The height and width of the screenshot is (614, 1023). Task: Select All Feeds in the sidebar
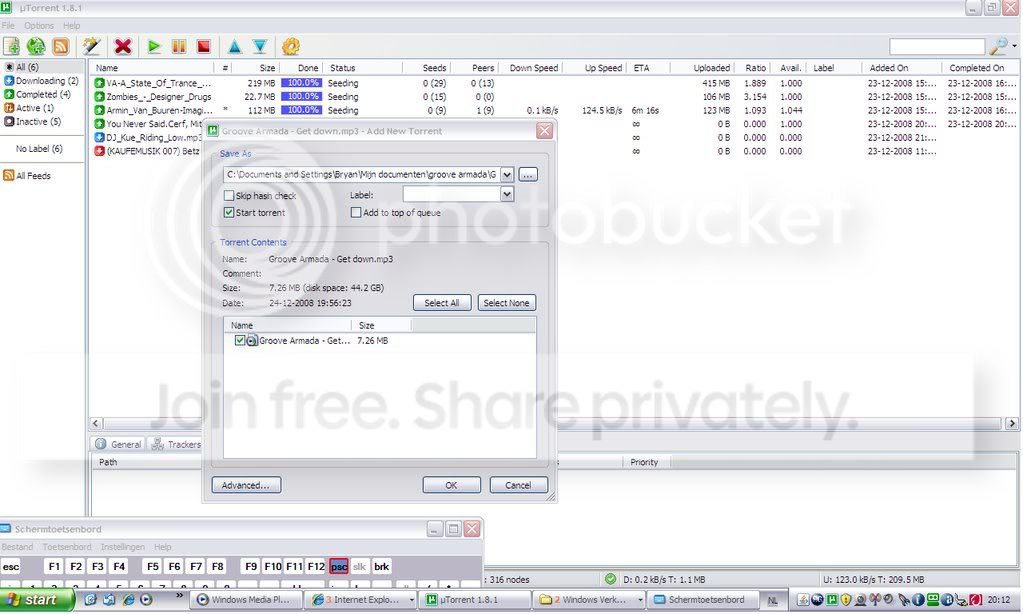pyautogui.click(x=27, y=176)
